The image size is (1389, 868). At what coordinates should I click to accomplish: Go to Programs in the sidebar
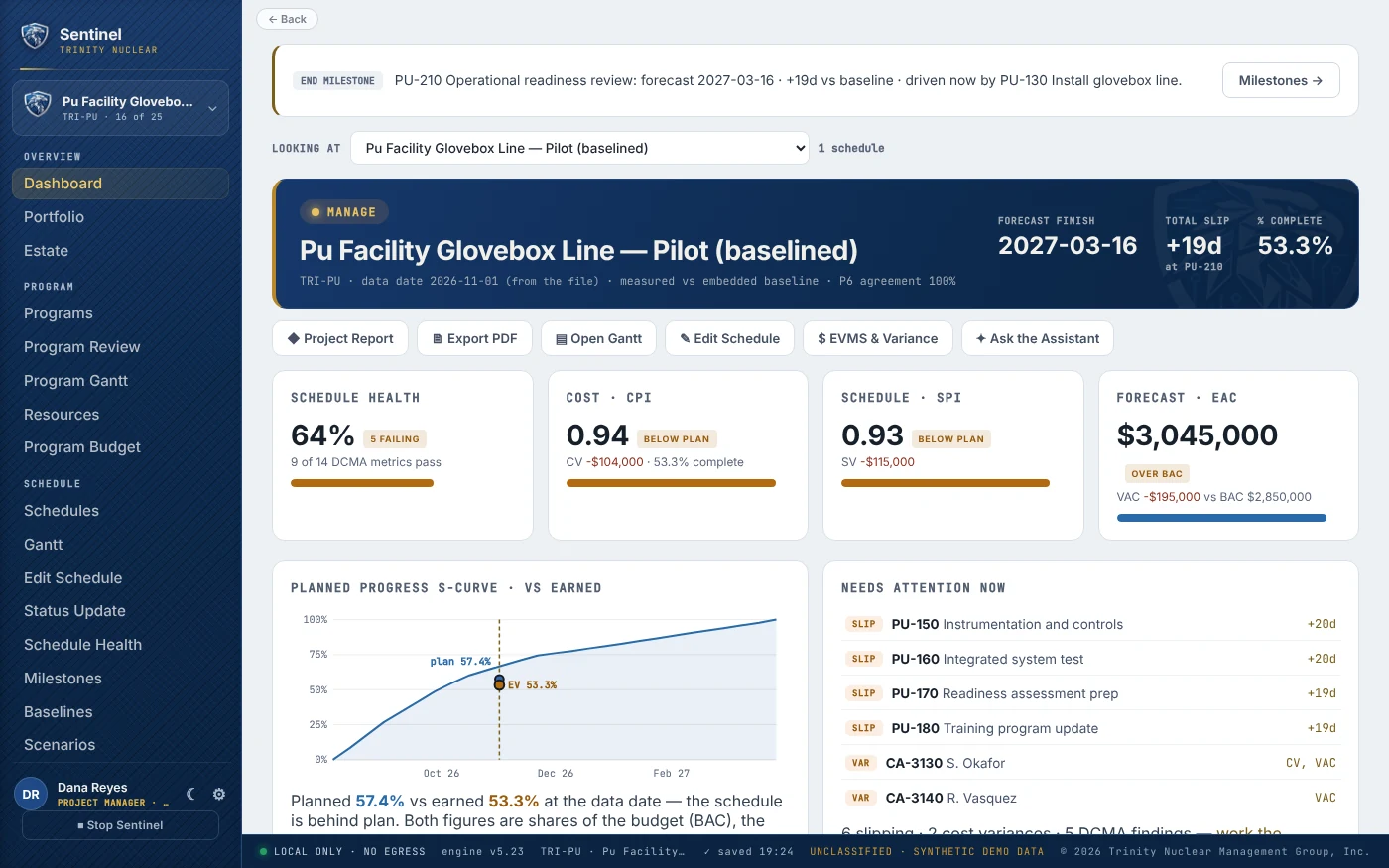point(120,313)
